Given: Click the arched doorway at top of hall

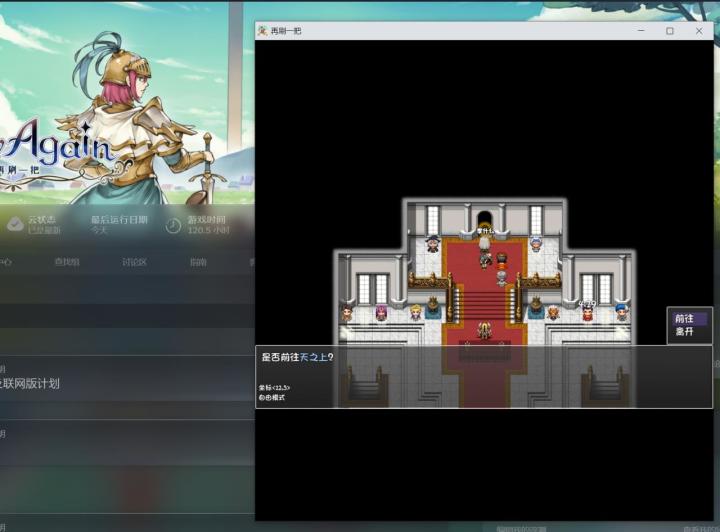Looking at the screenshot, I should [484, 221].
